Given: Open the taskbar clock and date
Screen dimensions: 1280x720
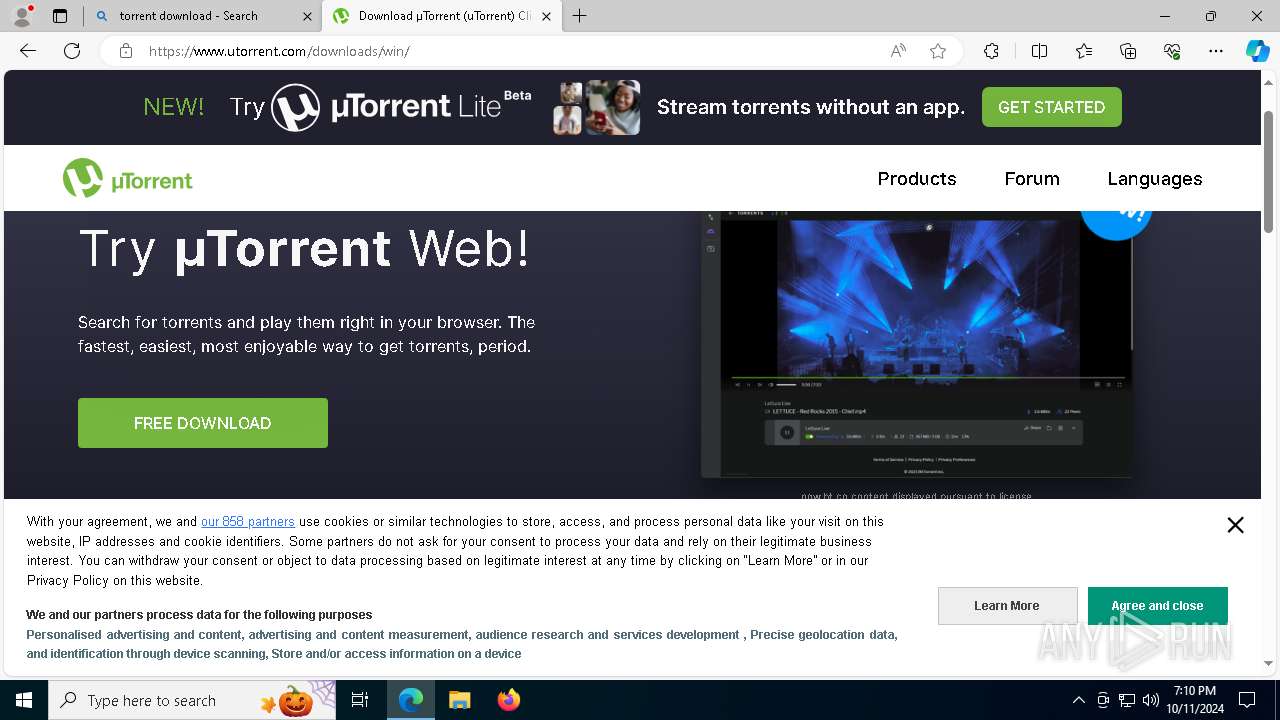Looking at the screenshot, I should 1194,700.
